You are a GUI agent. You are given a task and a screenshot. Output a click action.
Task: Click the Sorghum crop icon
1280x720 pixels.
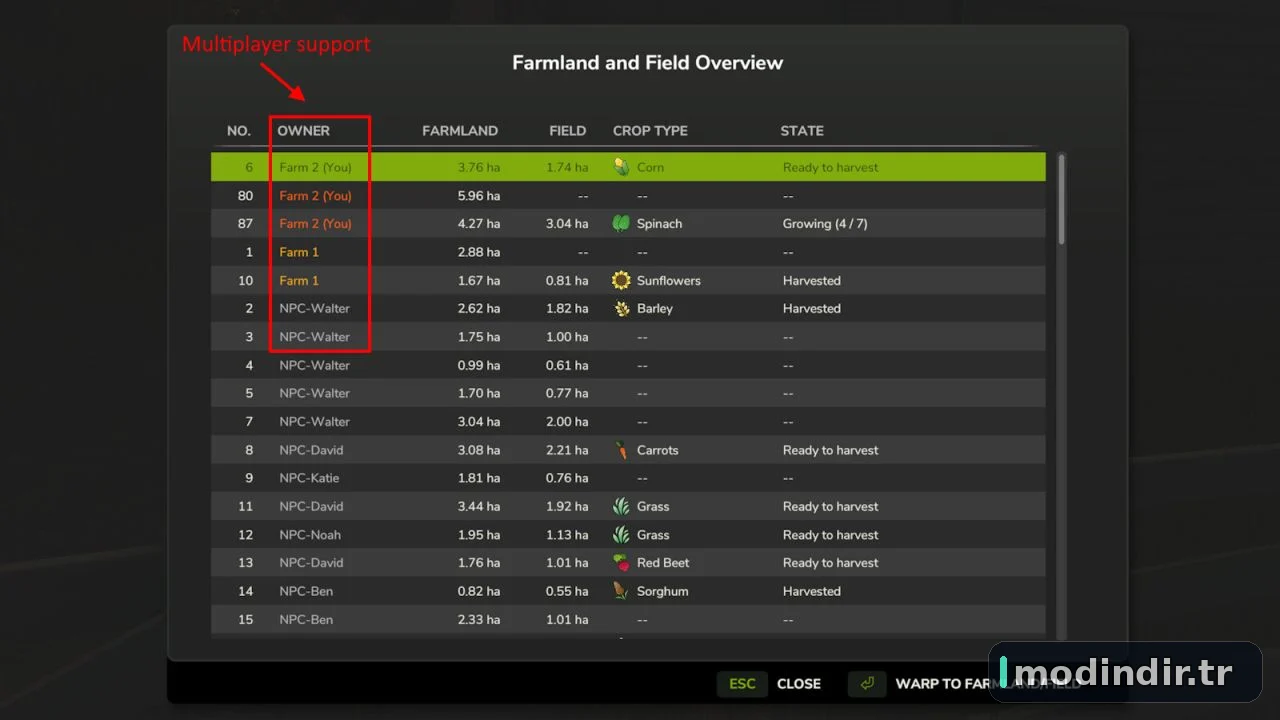coord(621,591)
